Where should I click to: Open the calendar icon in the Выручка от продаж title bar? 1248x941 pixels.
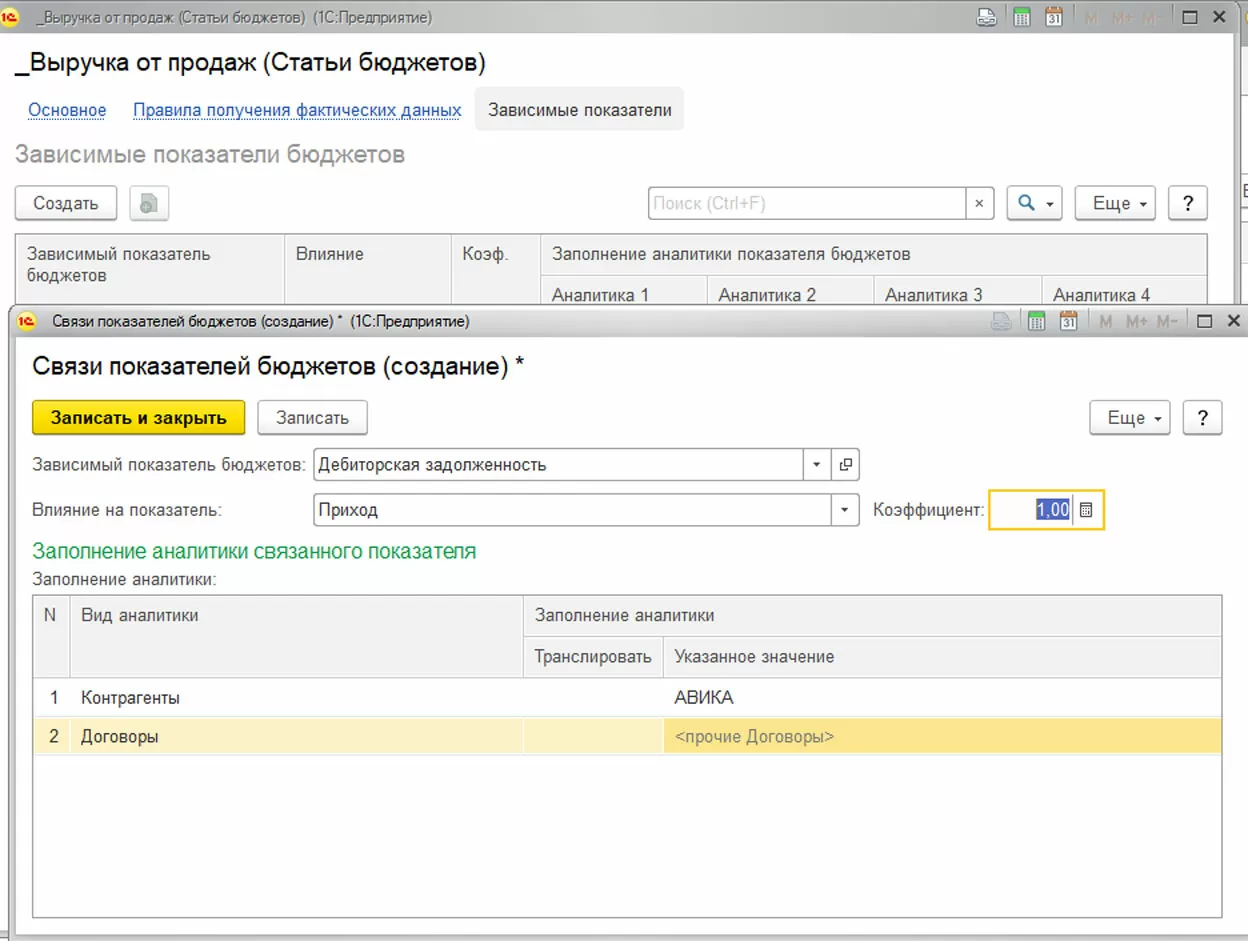tap(1053, 18)
